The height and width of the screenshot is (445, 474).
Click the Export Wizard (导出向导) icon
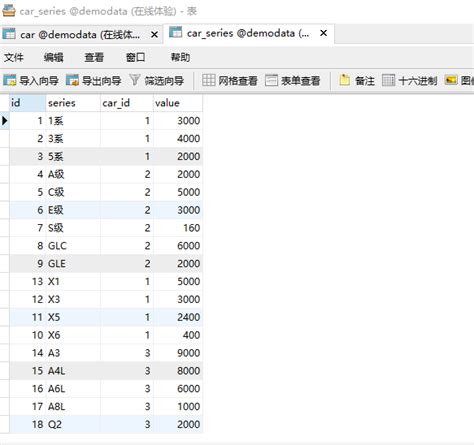[72, 80]
